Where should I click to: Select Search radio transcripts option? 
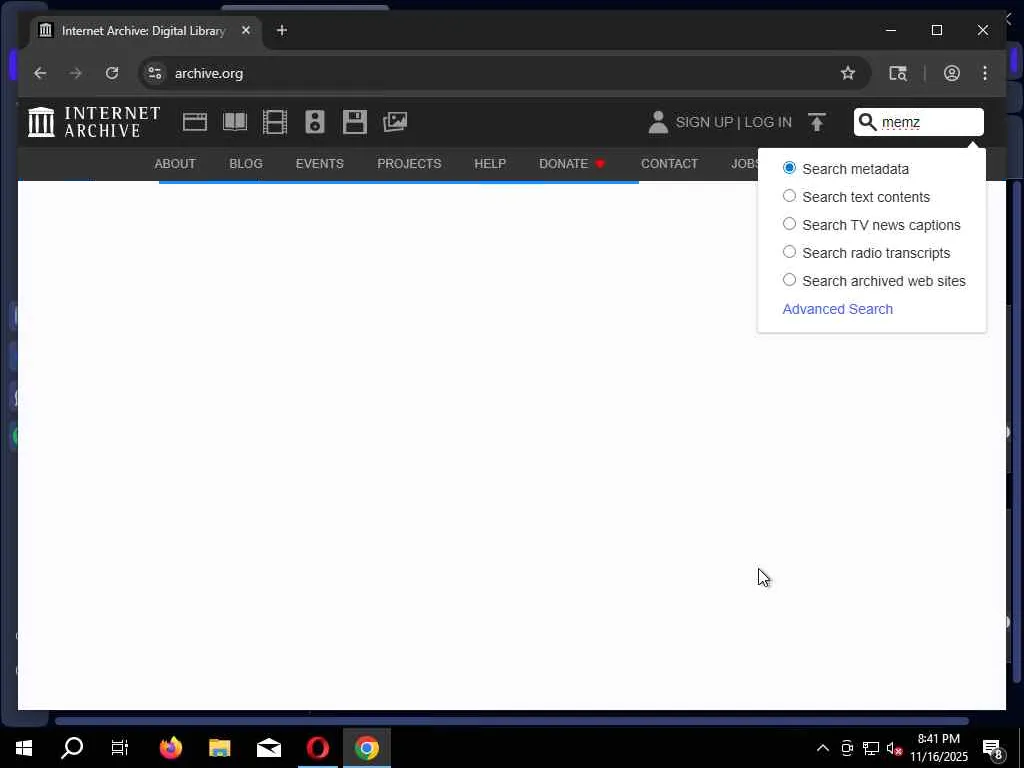pos(790,252)
